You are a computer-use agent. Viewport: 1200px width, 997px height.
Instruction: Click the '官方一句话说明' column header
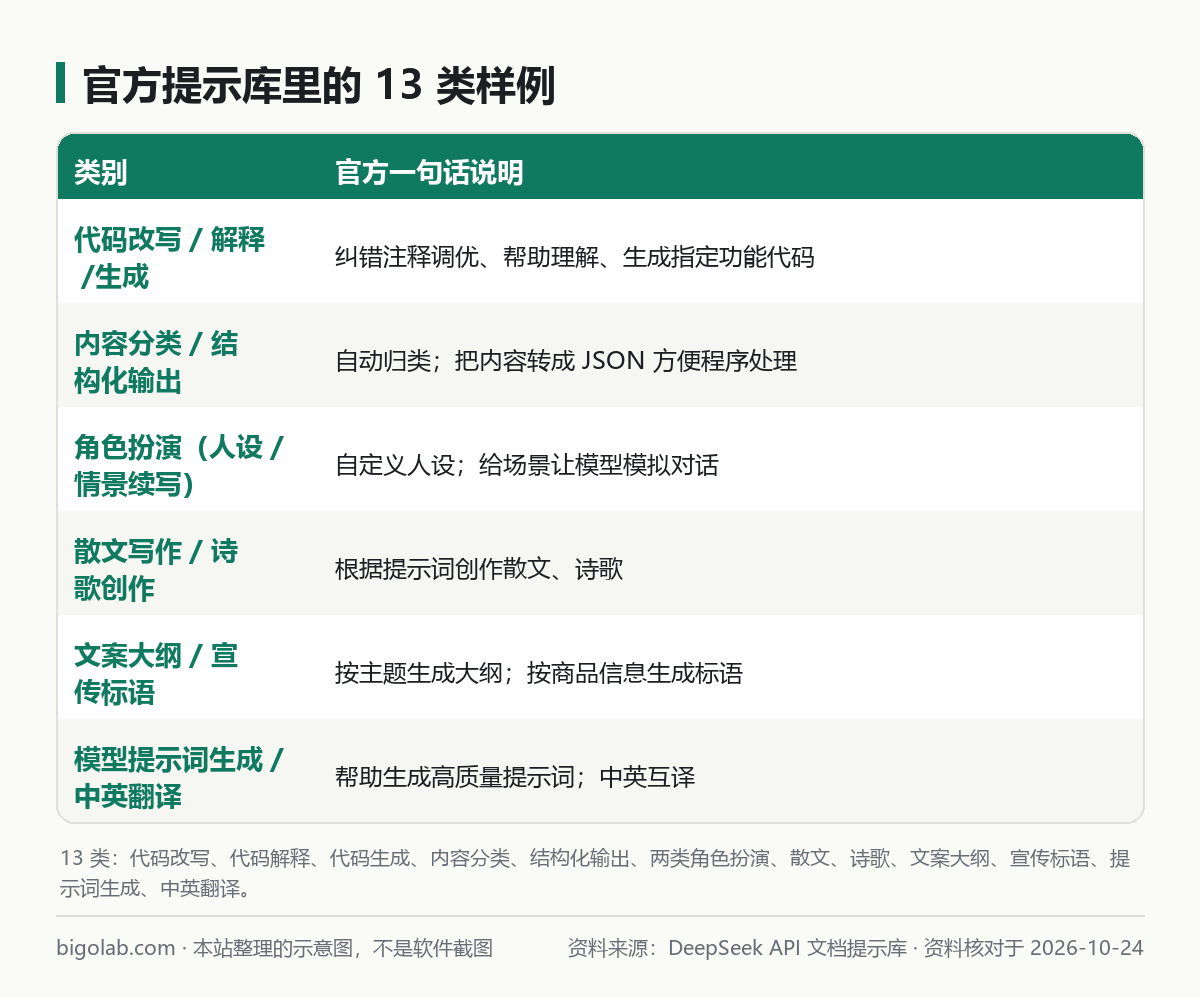[429, 173]
